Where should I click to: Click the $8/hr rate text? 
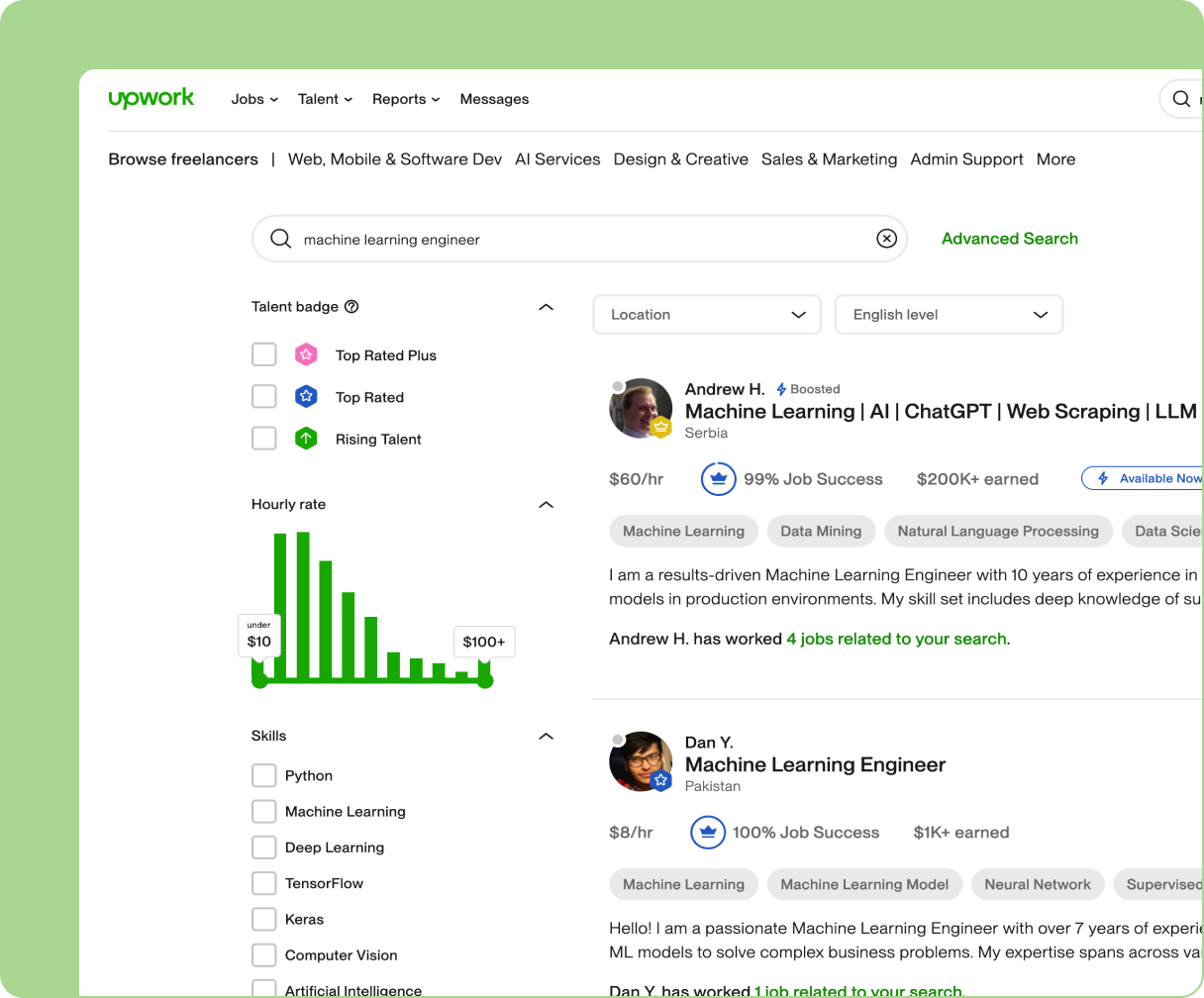(x=631, y=833)
